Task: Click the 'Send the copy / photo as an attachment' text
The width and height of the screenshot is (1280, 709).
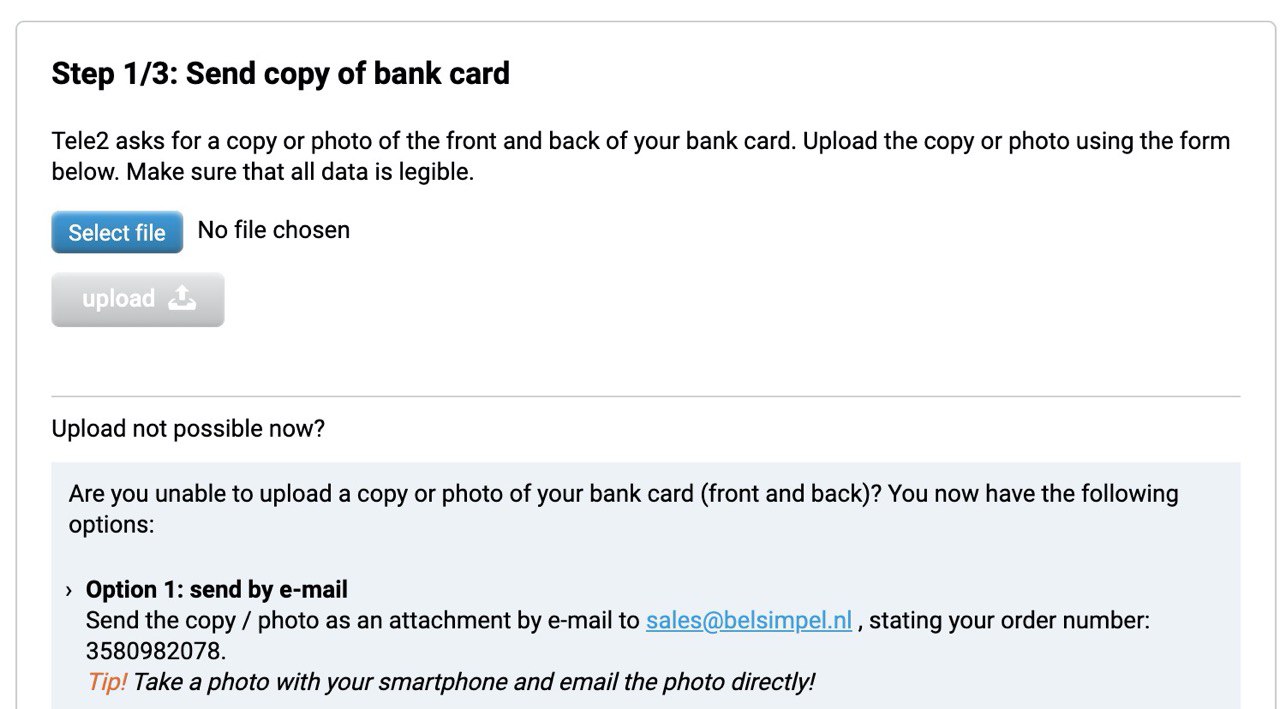Action: pyautogui.click(x=363, y=620)
